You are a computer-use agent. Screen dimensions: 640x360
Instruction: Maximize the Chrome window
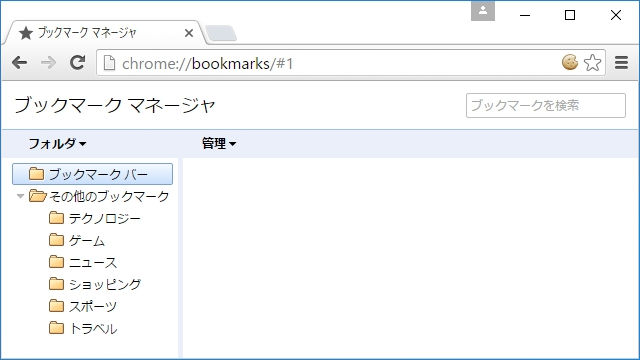click(x=570, y=15)
